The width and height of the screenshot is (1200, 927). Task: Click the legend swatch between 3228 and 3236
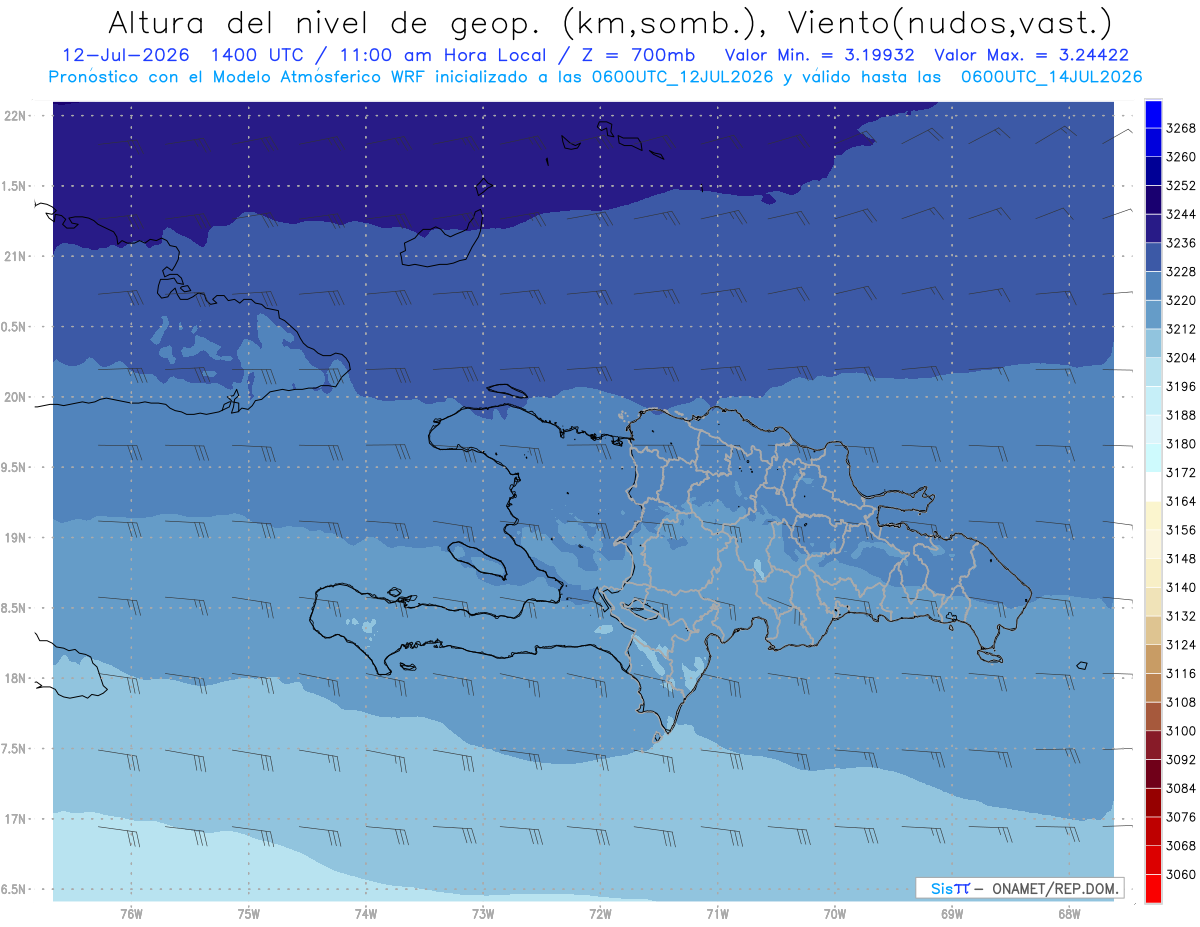coord(1153,257)
